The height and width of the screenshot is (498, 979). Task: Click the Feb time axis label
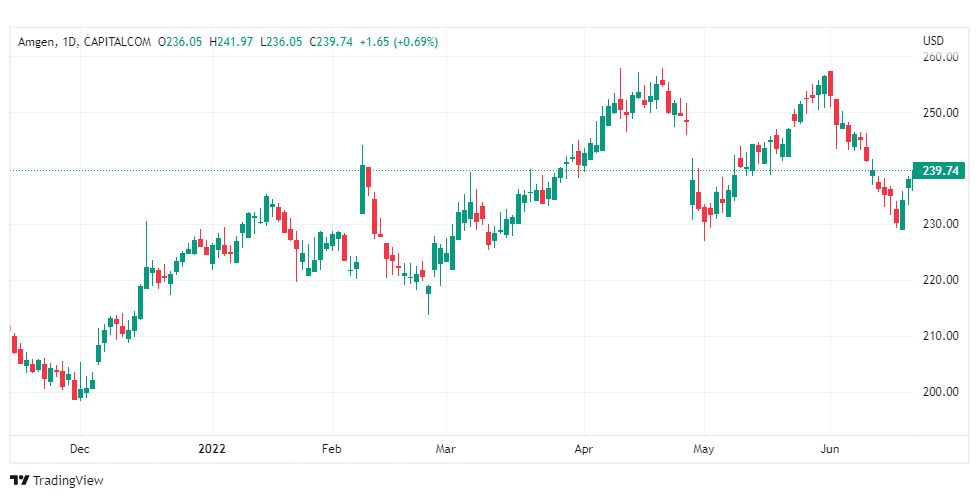click(332, 449)
